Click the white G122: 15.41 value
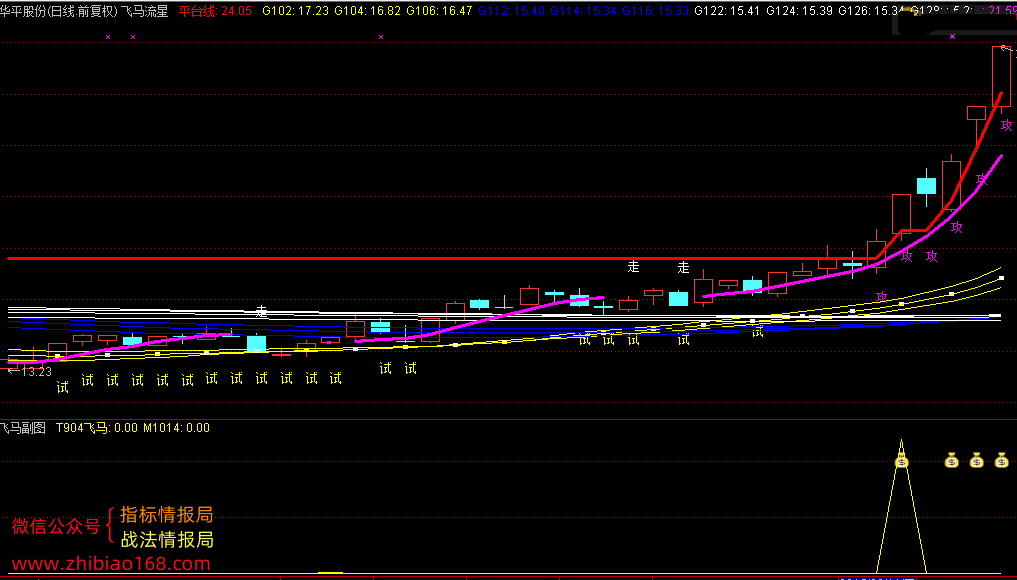This screenshot has width=1017, height=580. [727, 11]
